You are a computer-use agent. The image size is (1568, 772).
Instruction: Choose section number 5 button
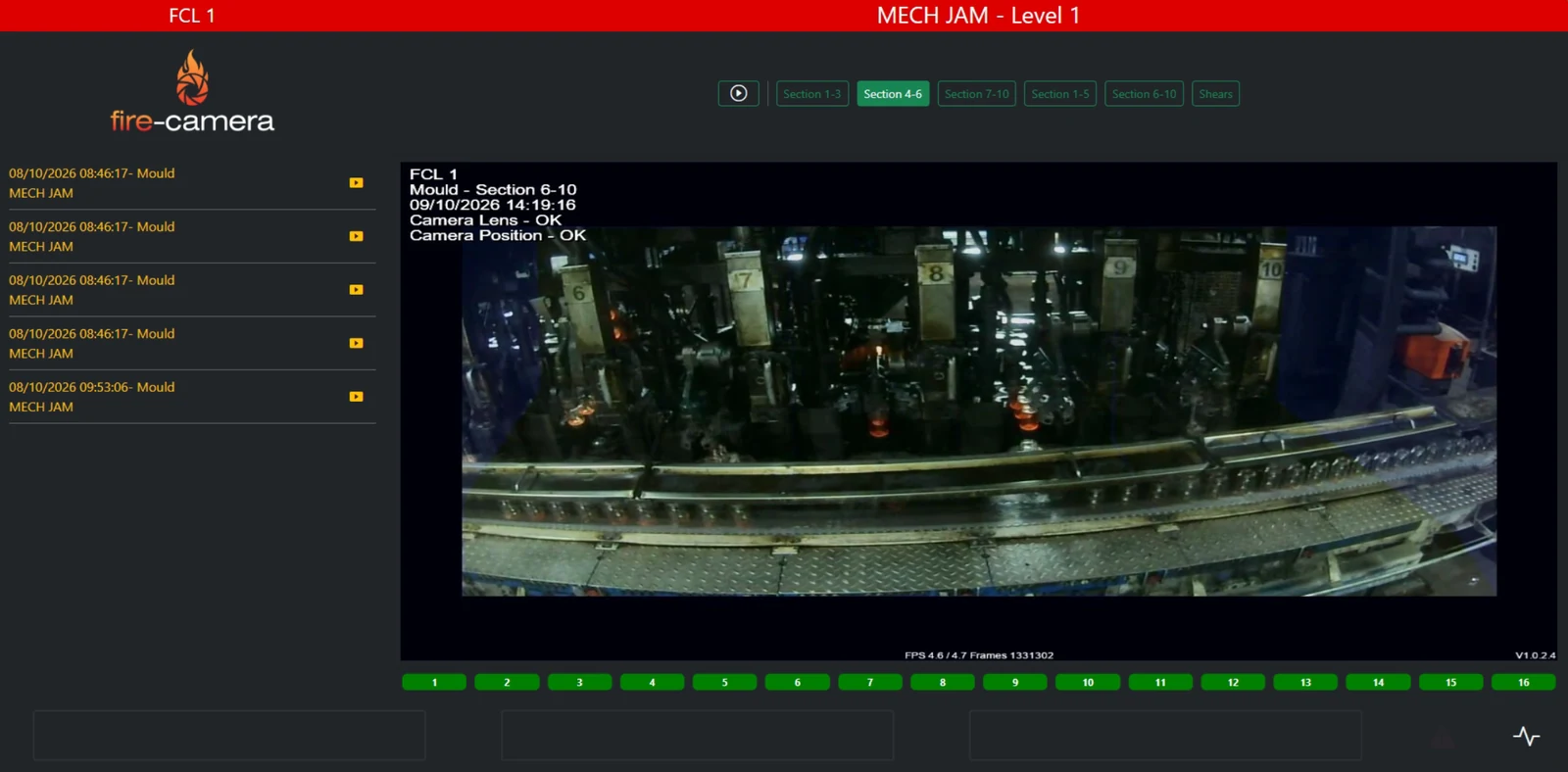pyautogui.click(x=725, y=682)
